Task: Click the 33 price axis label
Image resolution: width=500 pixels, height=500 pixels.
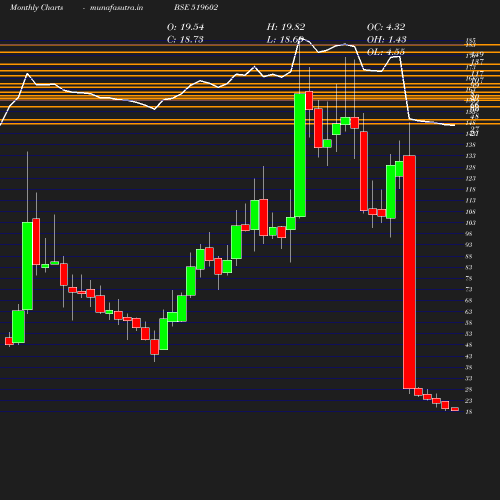Action: 469,379
